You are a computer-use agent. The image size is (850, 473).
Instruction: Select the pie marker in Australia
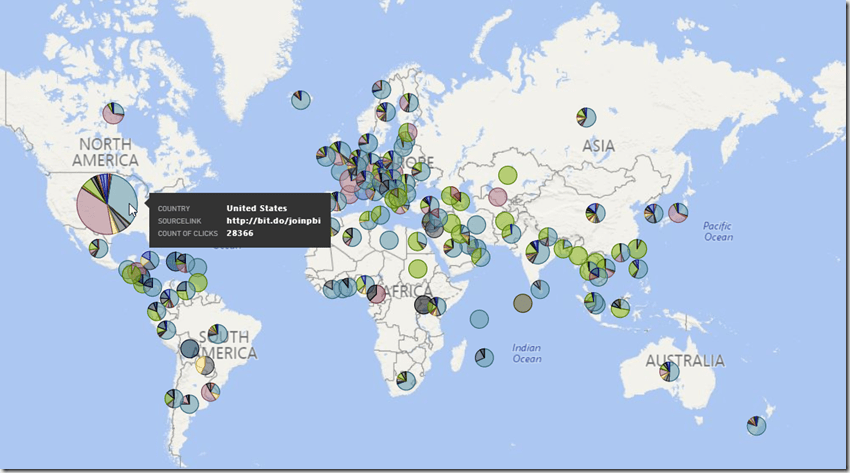[669, 372]
